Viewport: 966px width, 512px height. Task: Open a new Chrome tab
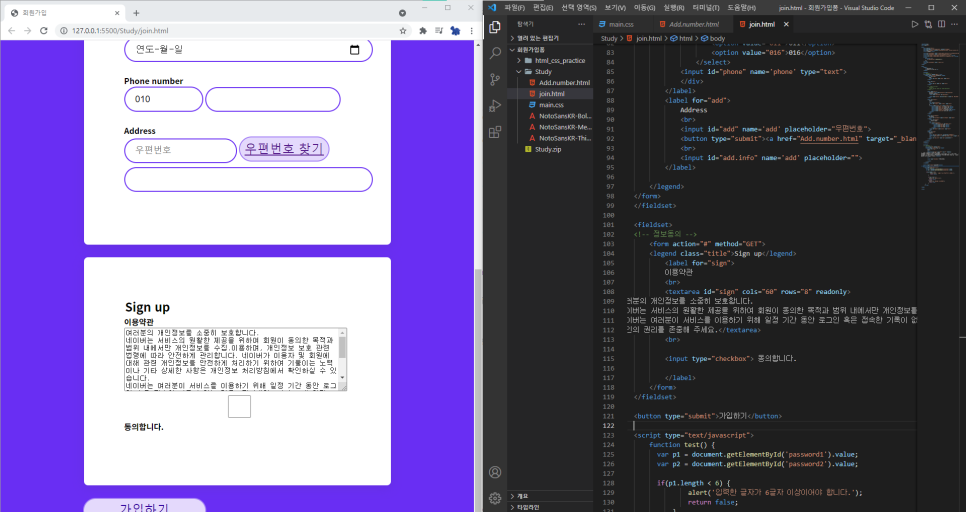point(136,13)
